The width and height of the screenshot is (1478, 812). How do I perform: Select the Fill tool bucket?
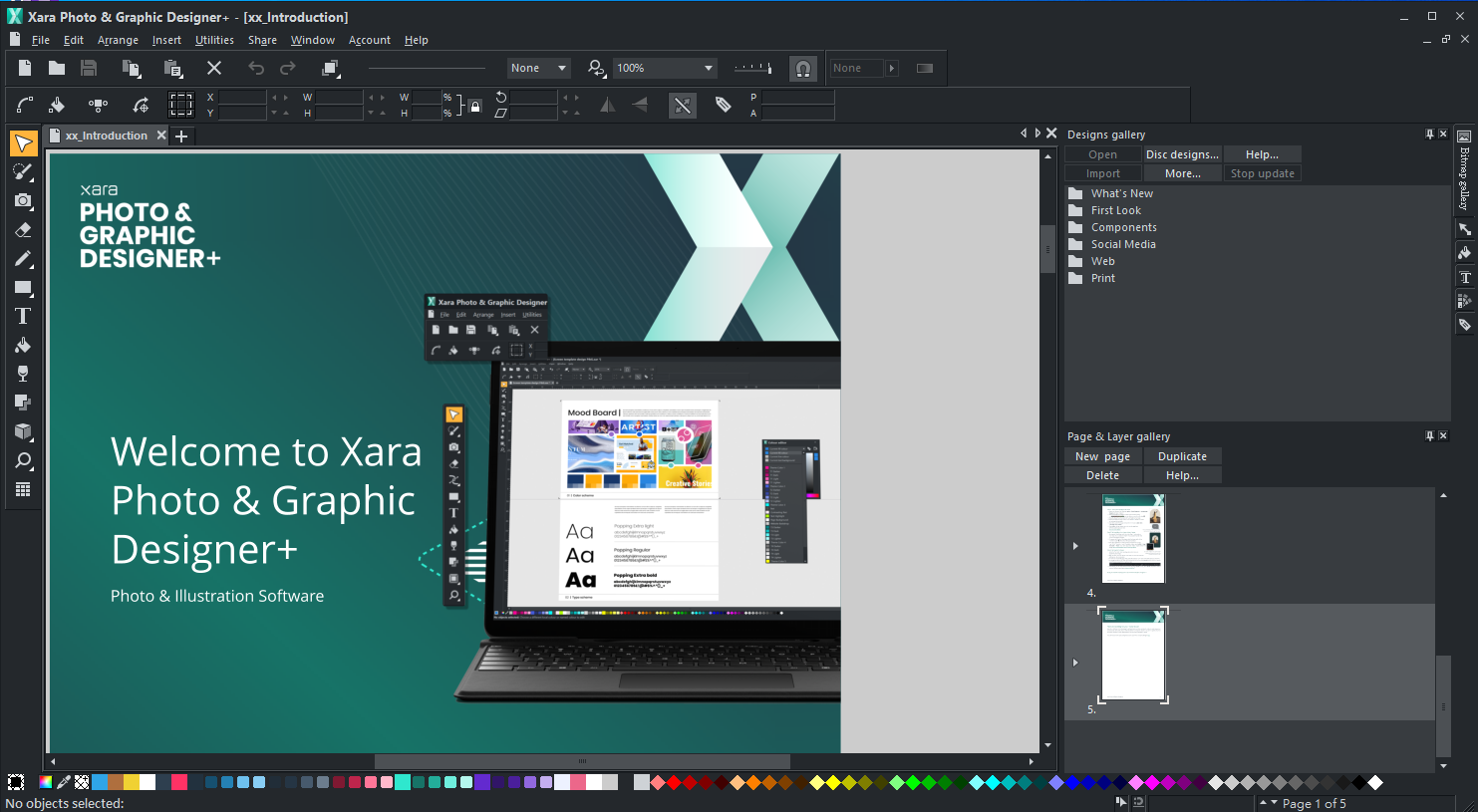pyautogui.click(x=23, y=345)
